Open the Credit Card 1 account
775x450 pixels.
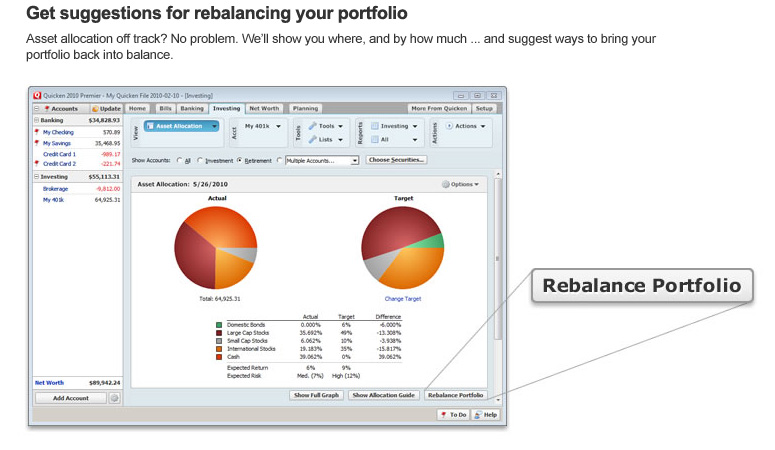(x=59, y=154)
